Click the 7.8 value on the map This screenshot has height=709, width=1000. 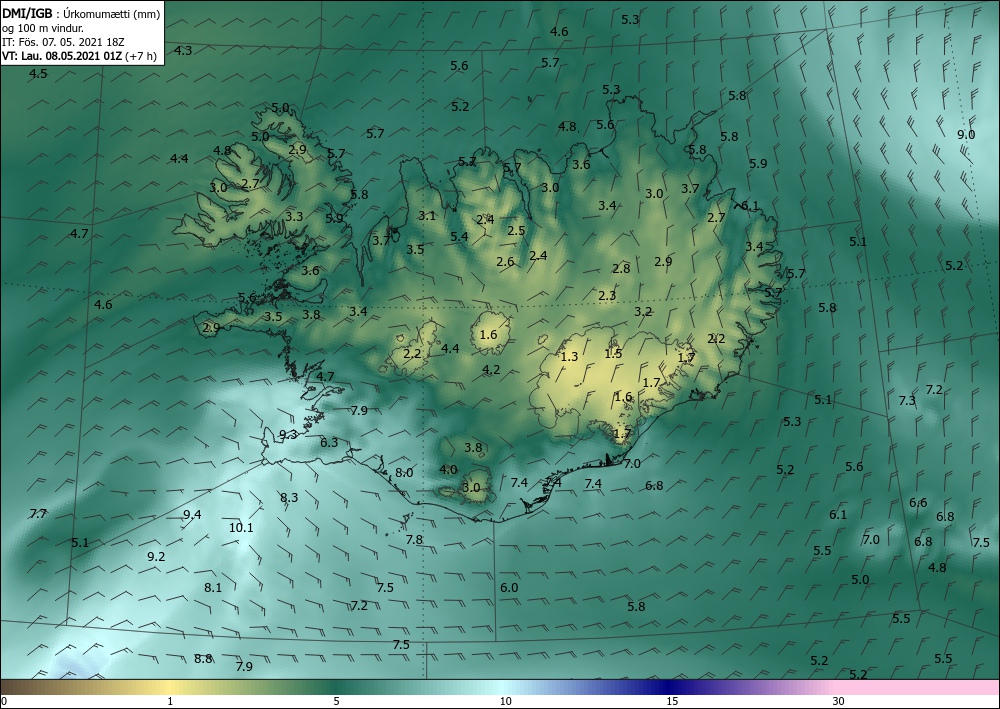click(x=415, y=540)
